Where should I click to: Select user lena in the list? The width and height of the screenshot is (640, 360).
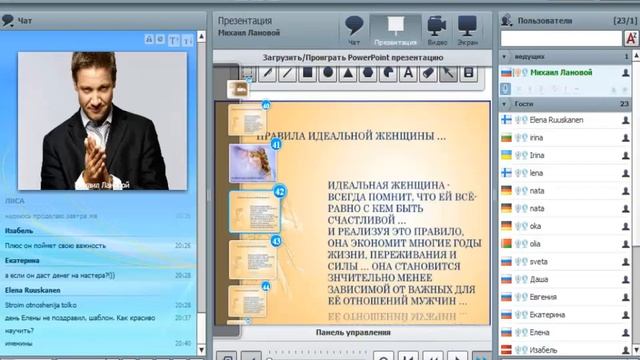point(565,173)
